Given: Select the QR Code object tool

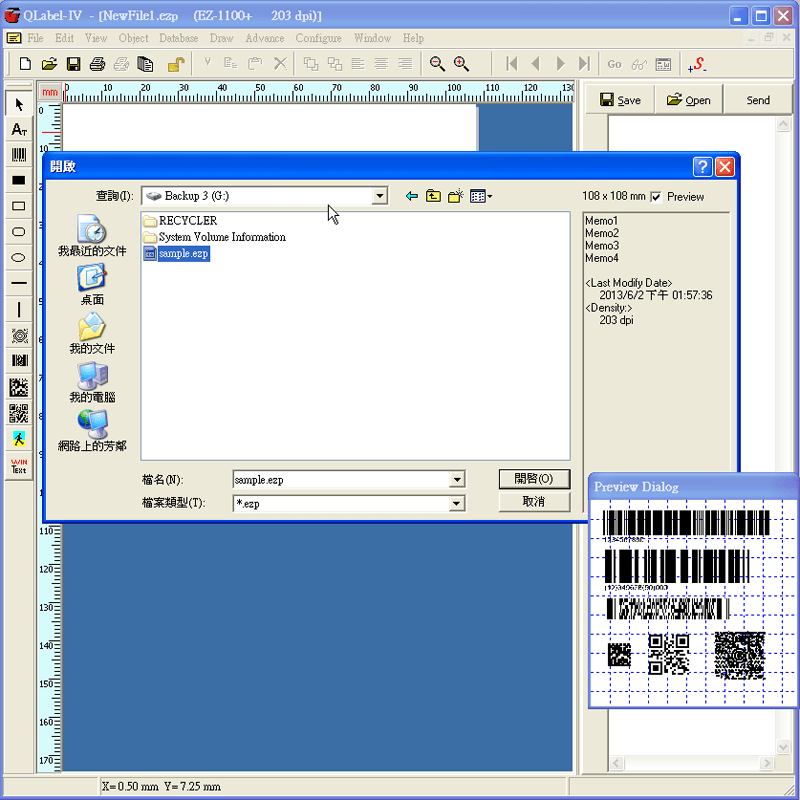Looking at the screenshot, I should click(x=18, y=413).
